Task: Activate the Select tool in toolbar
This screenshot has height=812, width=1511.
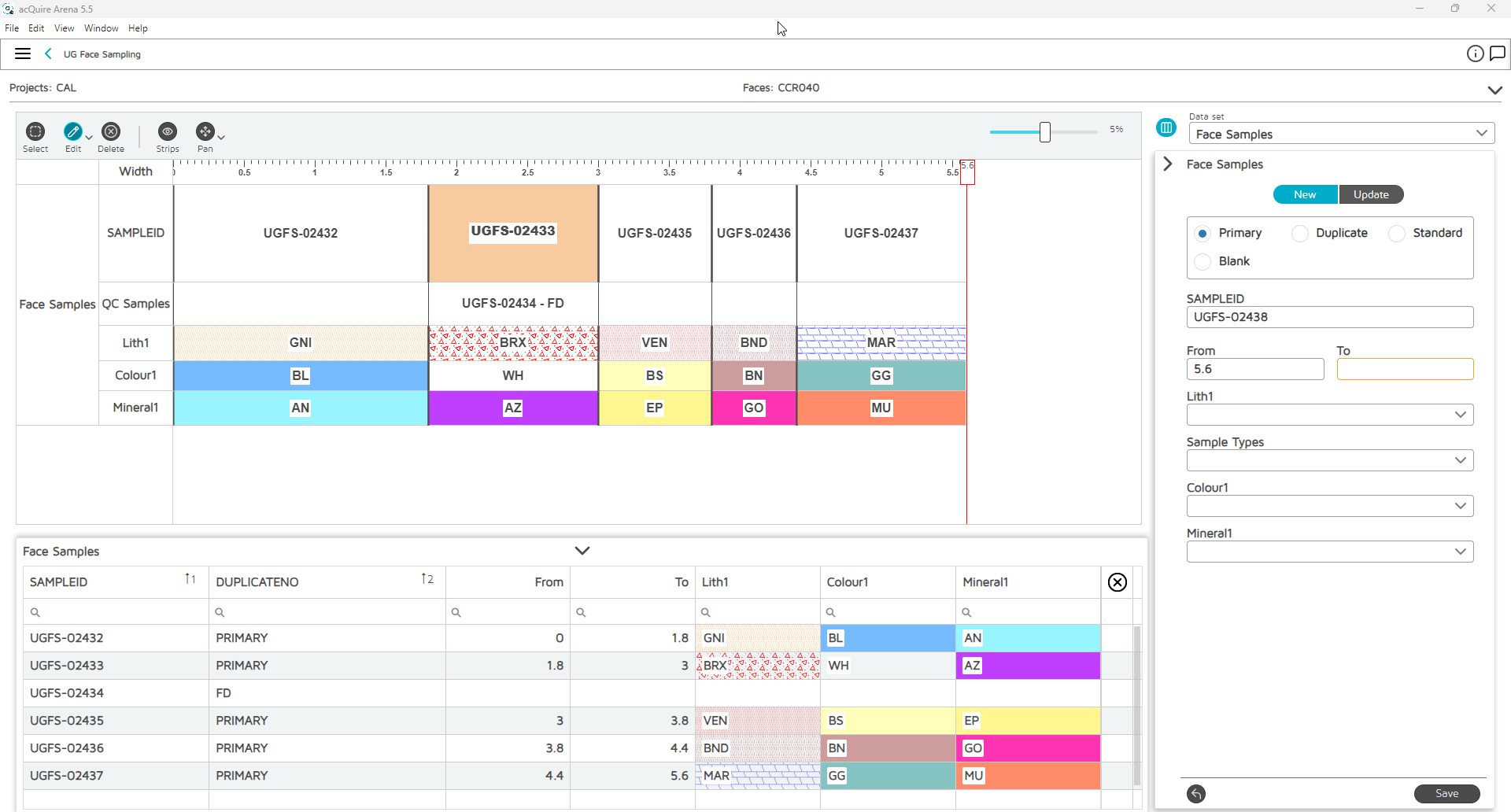Action: tap(35, 132)
